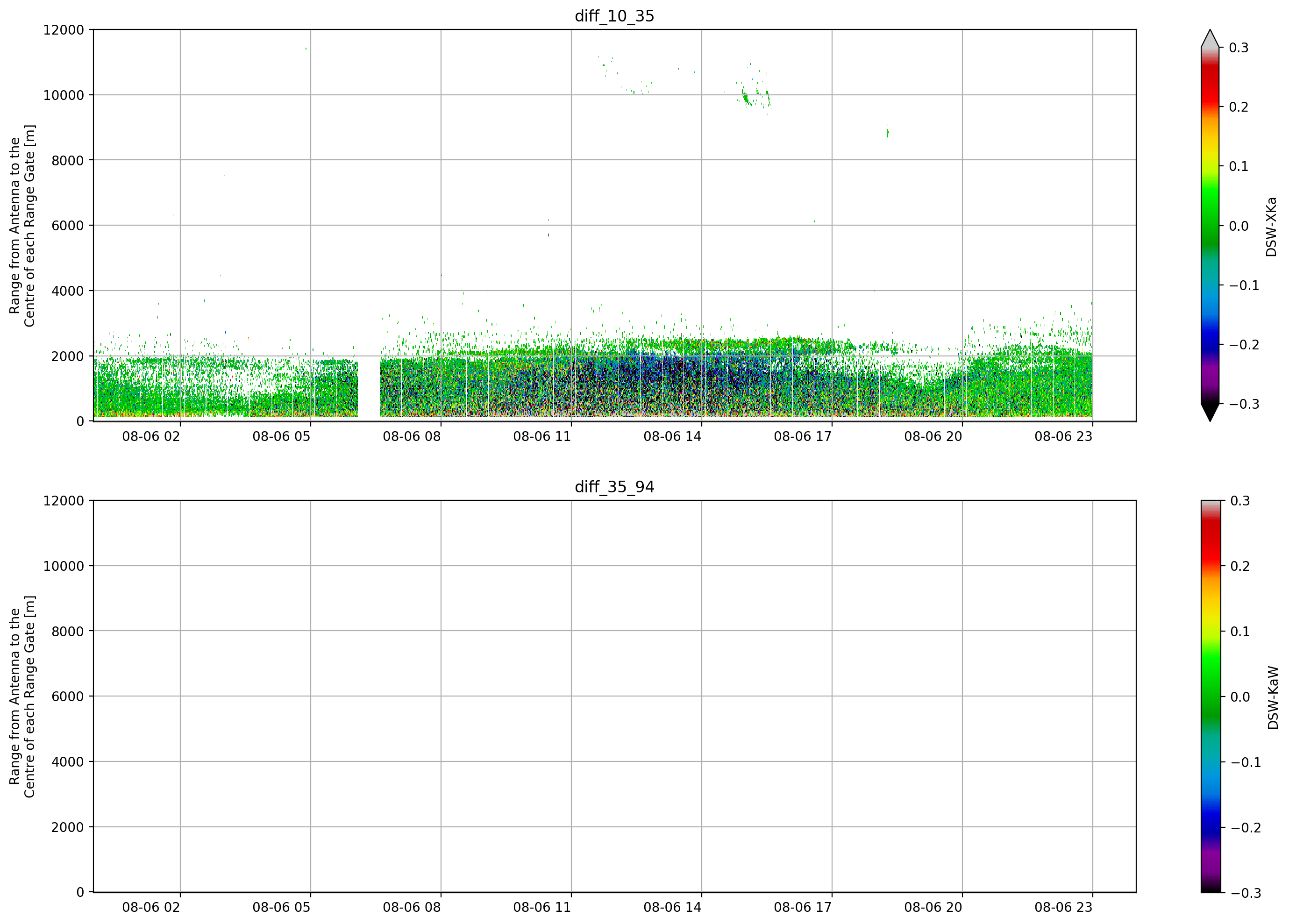This screenshot has width=1289, height=924.
Task: Click the black lower arrow of top colorbar
Action: [1210, 412]
